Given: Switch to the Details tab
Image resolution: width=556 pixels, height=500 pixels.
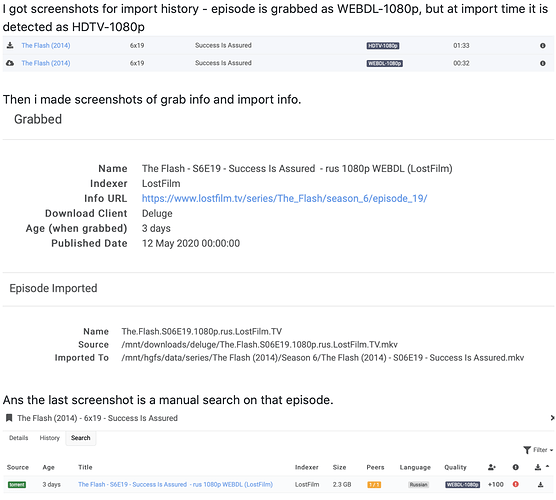Looking at the screenshot, I should 18,438.
